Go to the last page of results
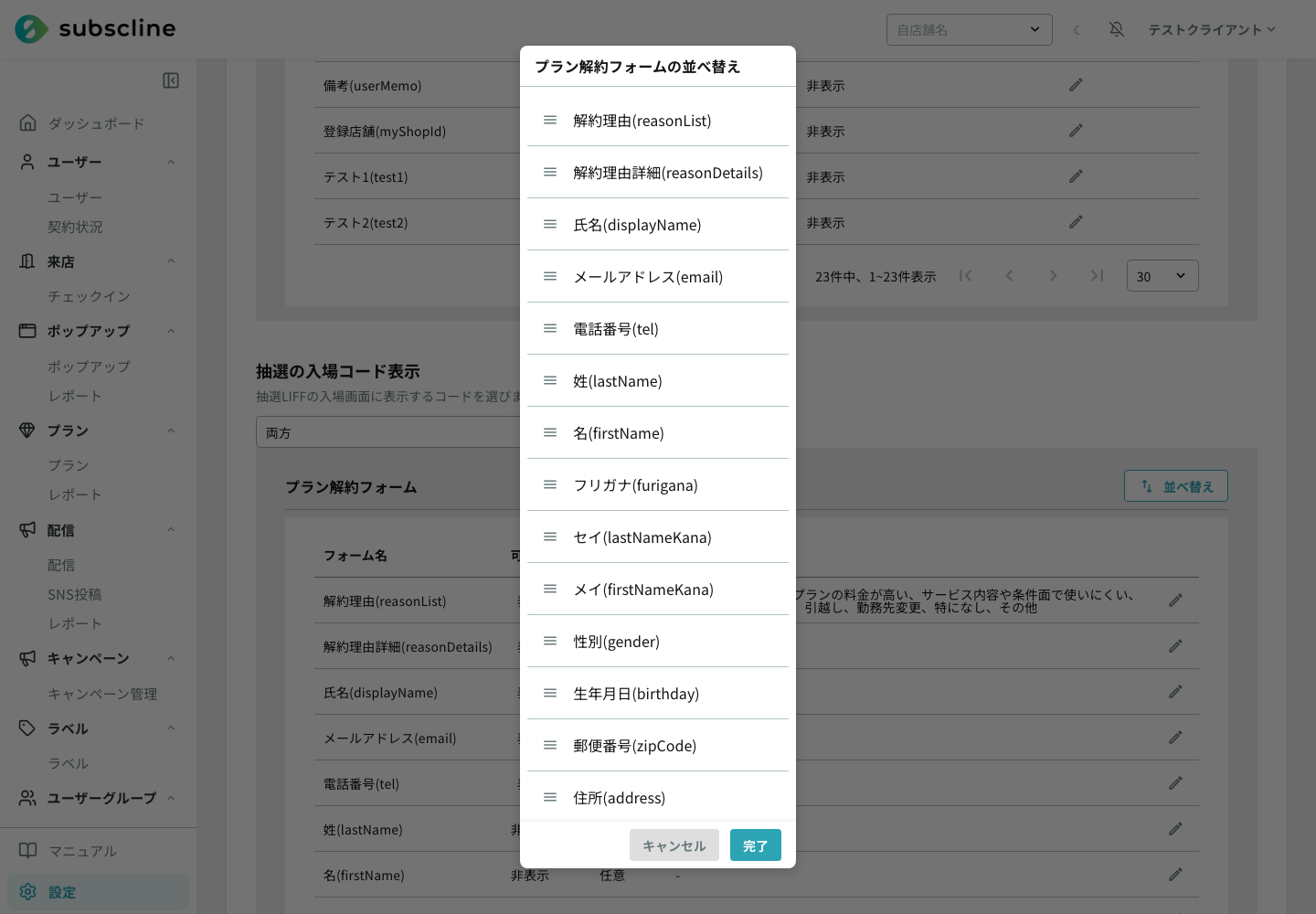 (1098, 276)
